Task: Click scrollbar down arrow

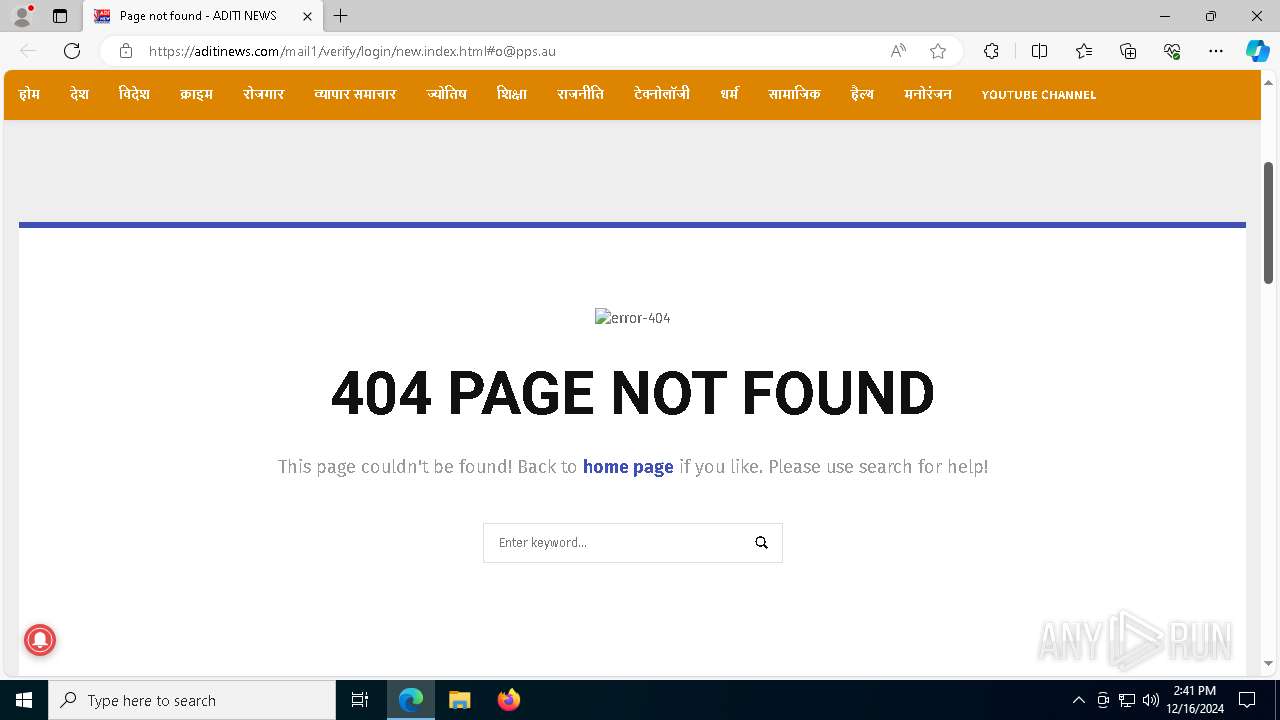Action: pyautogui.click(x=1269, y=663)
